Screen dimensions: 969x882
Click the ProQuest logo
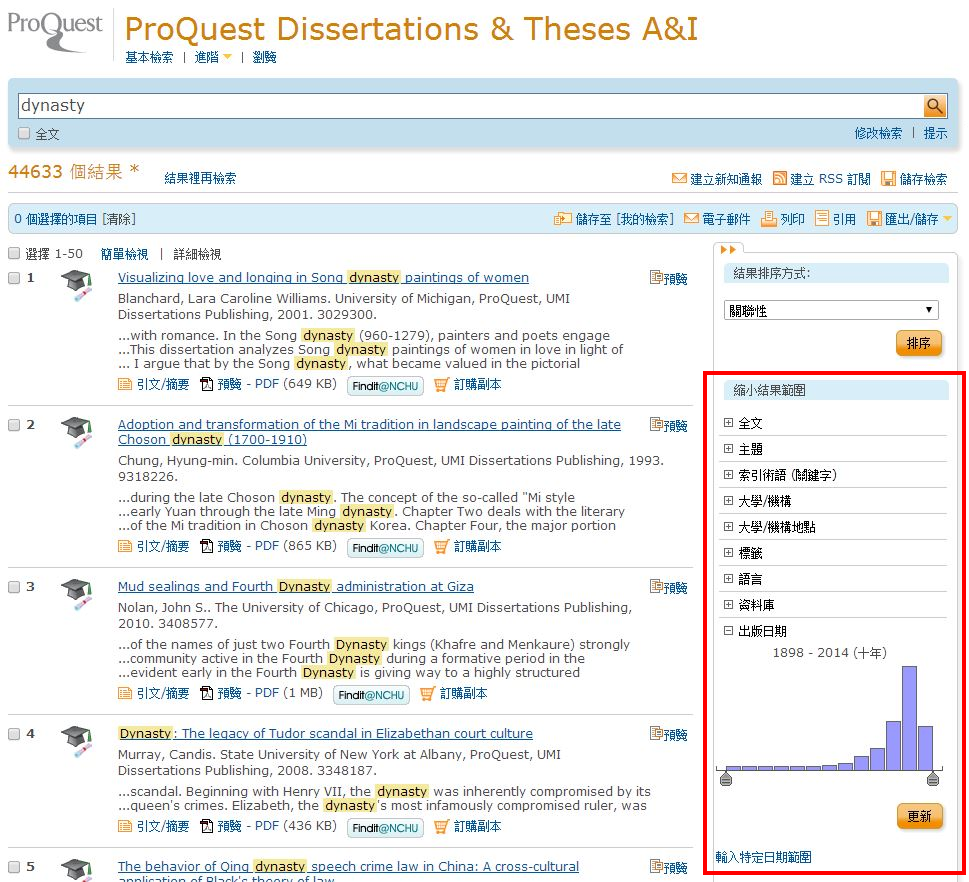pyautogui.click(x=55, y=32)
